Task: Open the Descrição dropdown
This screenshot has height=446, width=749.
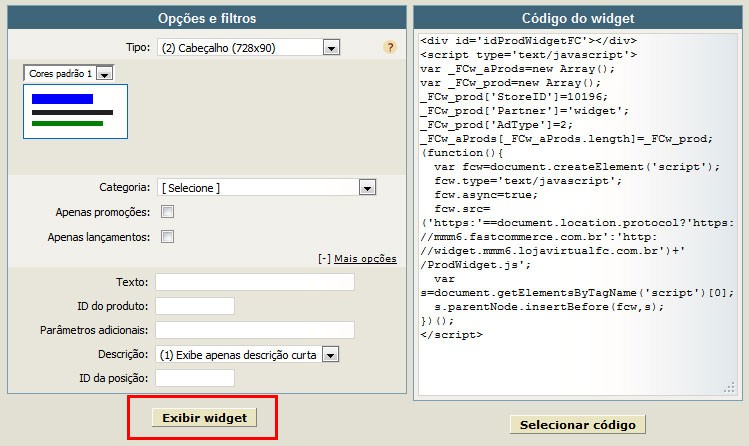Action: click(247, 354)
